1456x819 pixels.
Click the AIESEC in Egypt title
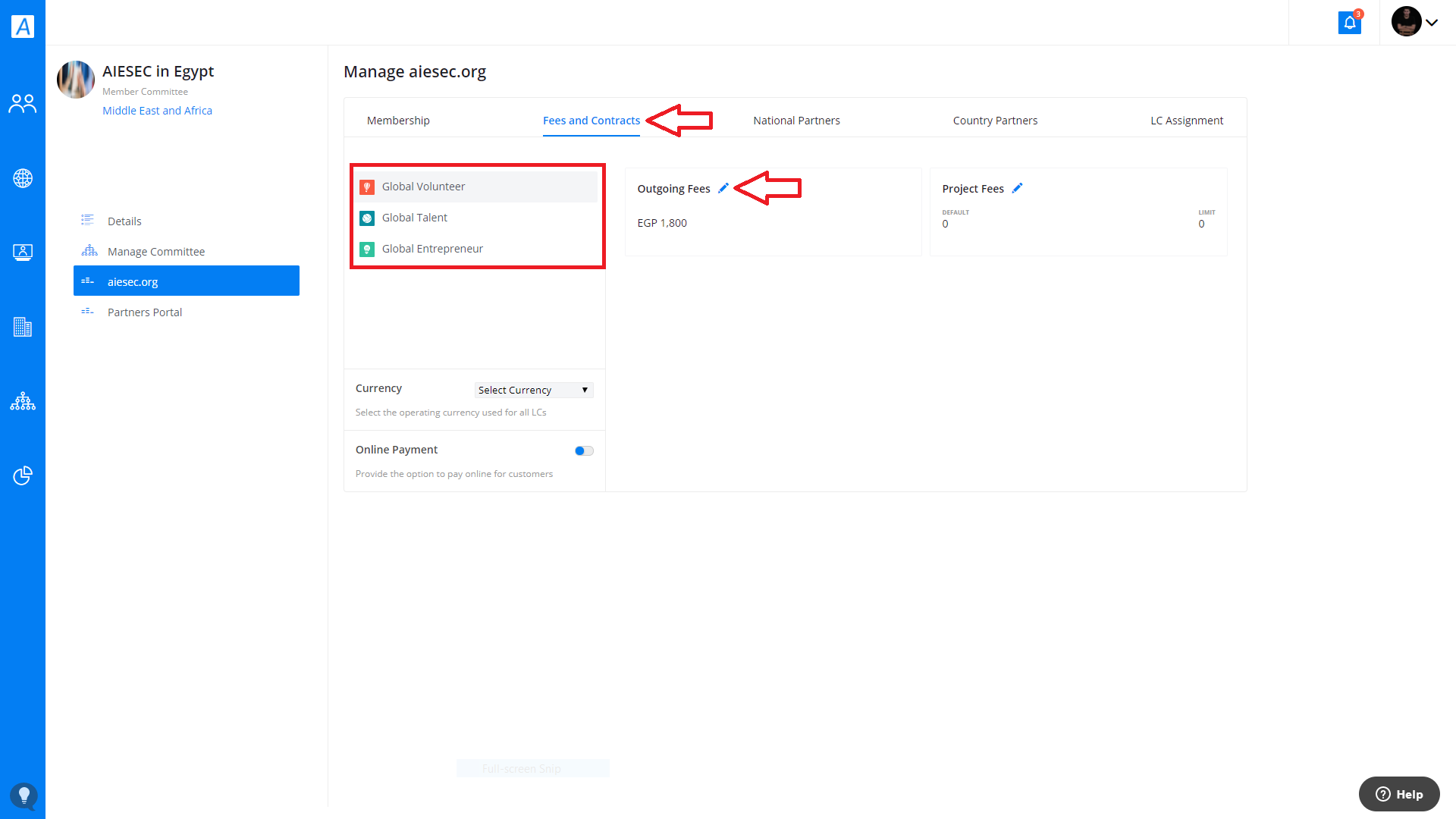point(158,71)
